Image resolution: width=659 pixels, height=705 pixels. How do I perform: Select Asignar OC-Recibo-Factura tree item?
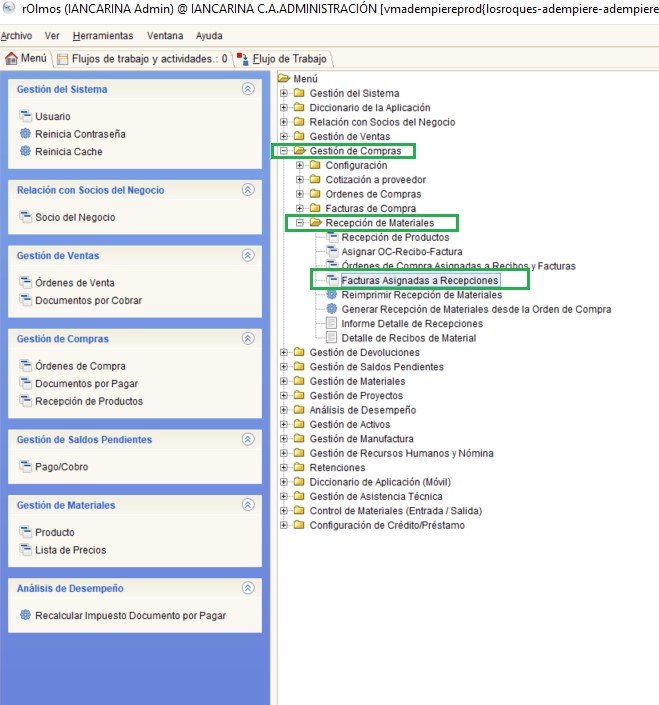[x=401, y=251]
